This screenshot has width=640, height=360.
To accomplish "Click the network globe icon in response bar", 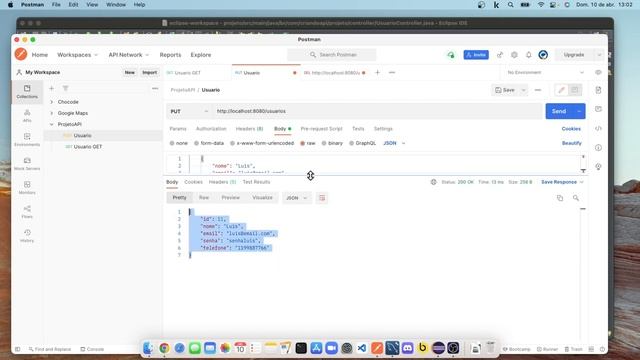I will [433, 182].
